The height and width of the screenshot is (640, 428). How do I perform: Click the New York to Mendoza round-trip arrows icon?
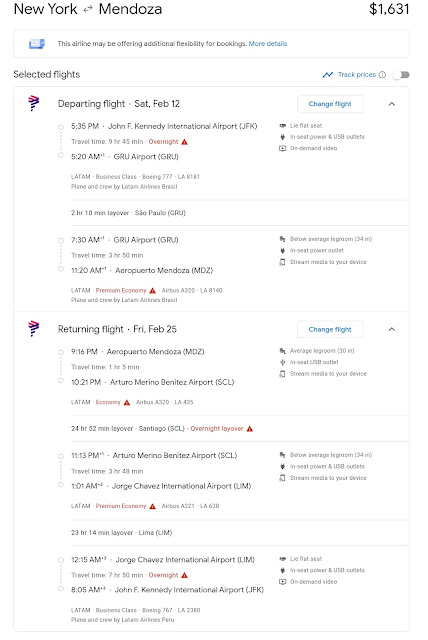click(88, 10)
